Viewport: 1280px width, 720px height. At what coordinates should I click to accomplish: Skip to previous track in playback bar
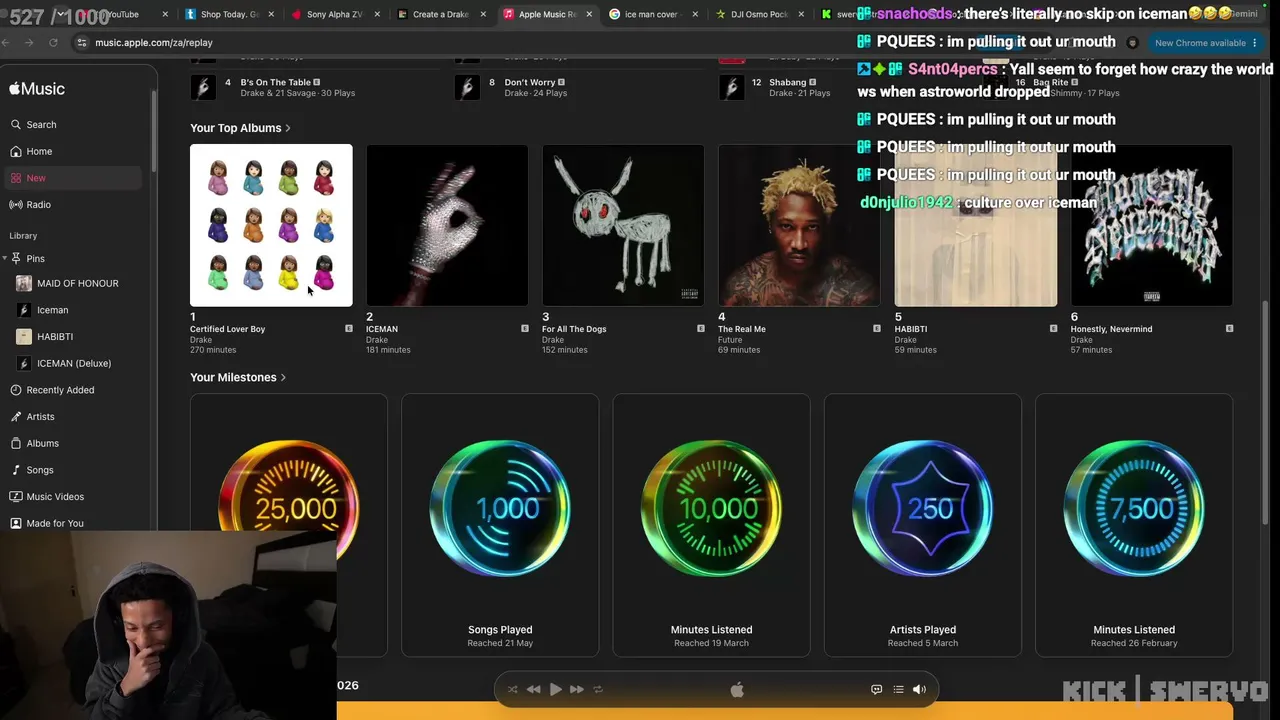[x=534, y=689]
